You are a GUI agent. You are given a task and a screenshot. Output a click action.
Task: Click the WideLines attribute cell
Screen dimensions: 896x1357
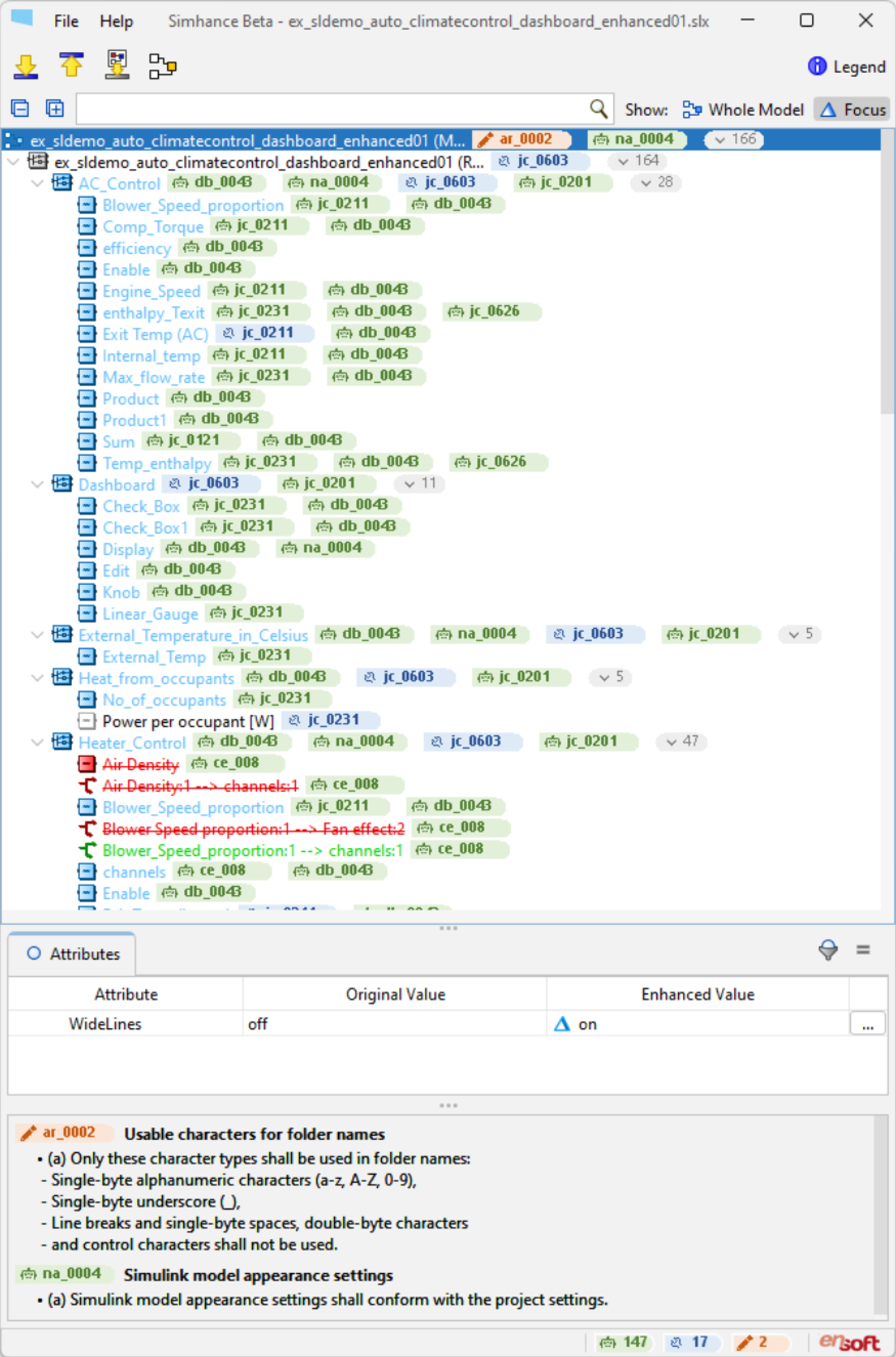coord(126,1023)
